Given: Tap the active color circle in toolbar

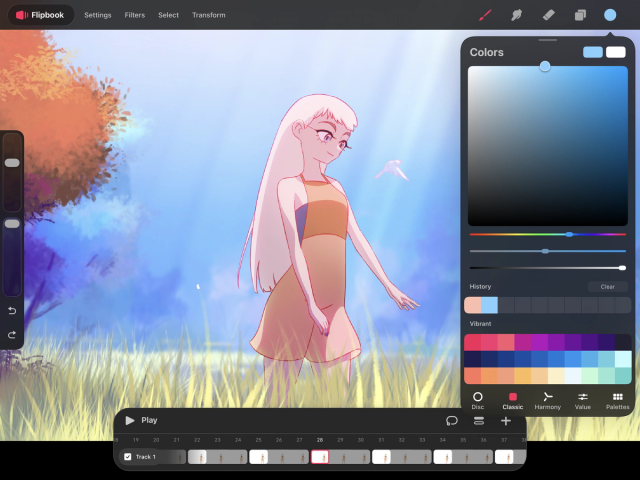Looking at the screenshot, I should [610, 15].
